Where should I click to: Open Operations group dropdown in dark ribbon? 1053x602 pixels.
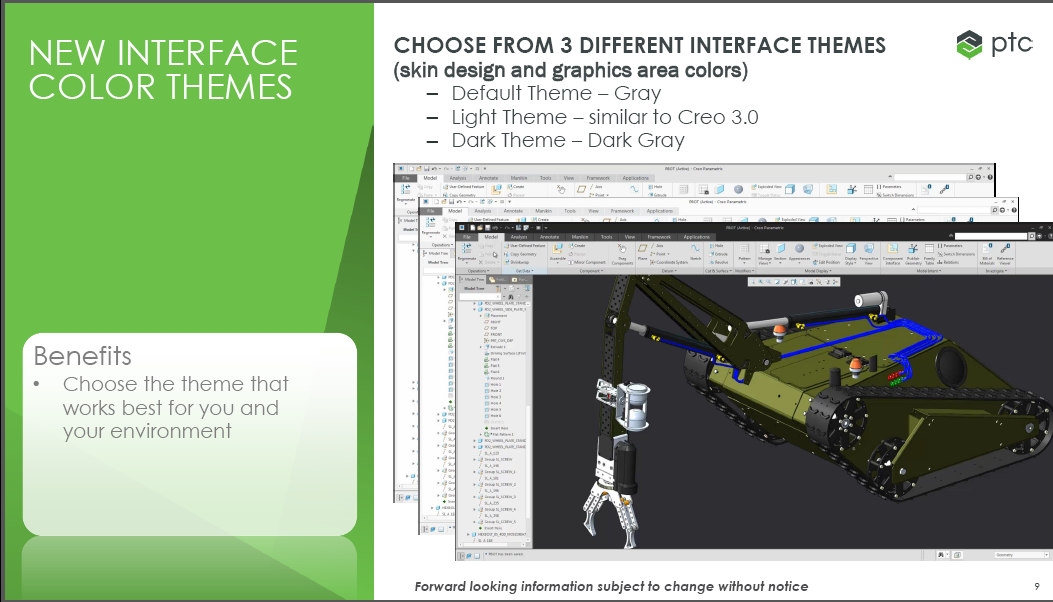click(478, 271)
